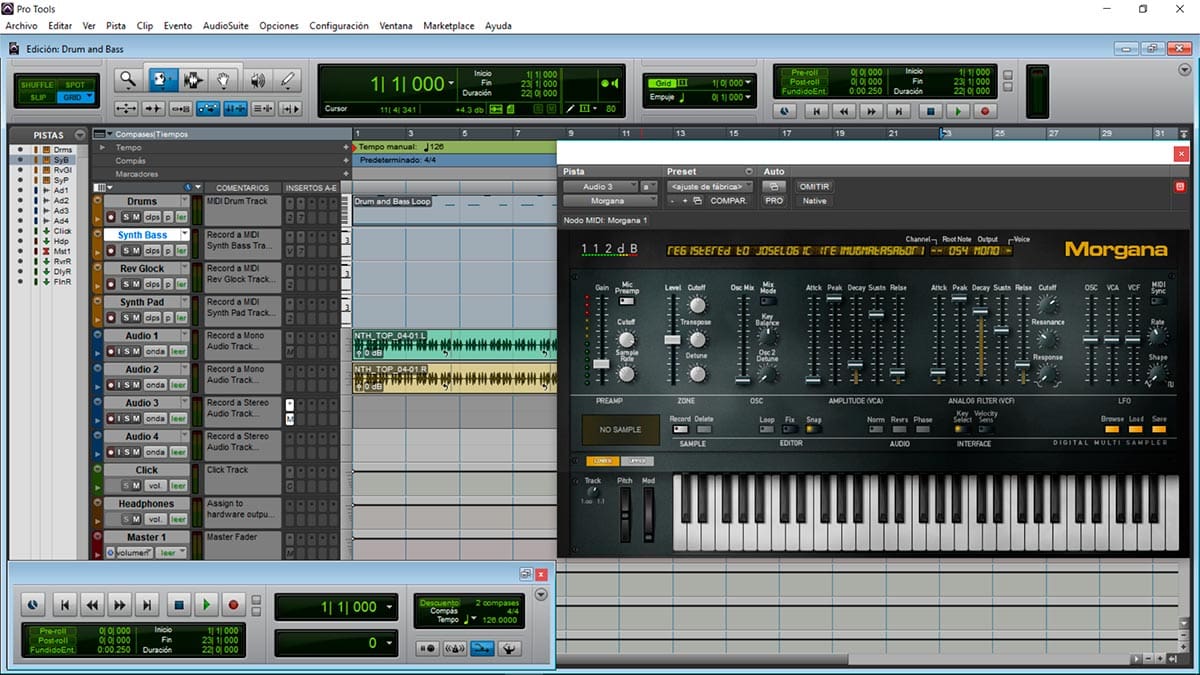Select the Pencil tool

288,80
